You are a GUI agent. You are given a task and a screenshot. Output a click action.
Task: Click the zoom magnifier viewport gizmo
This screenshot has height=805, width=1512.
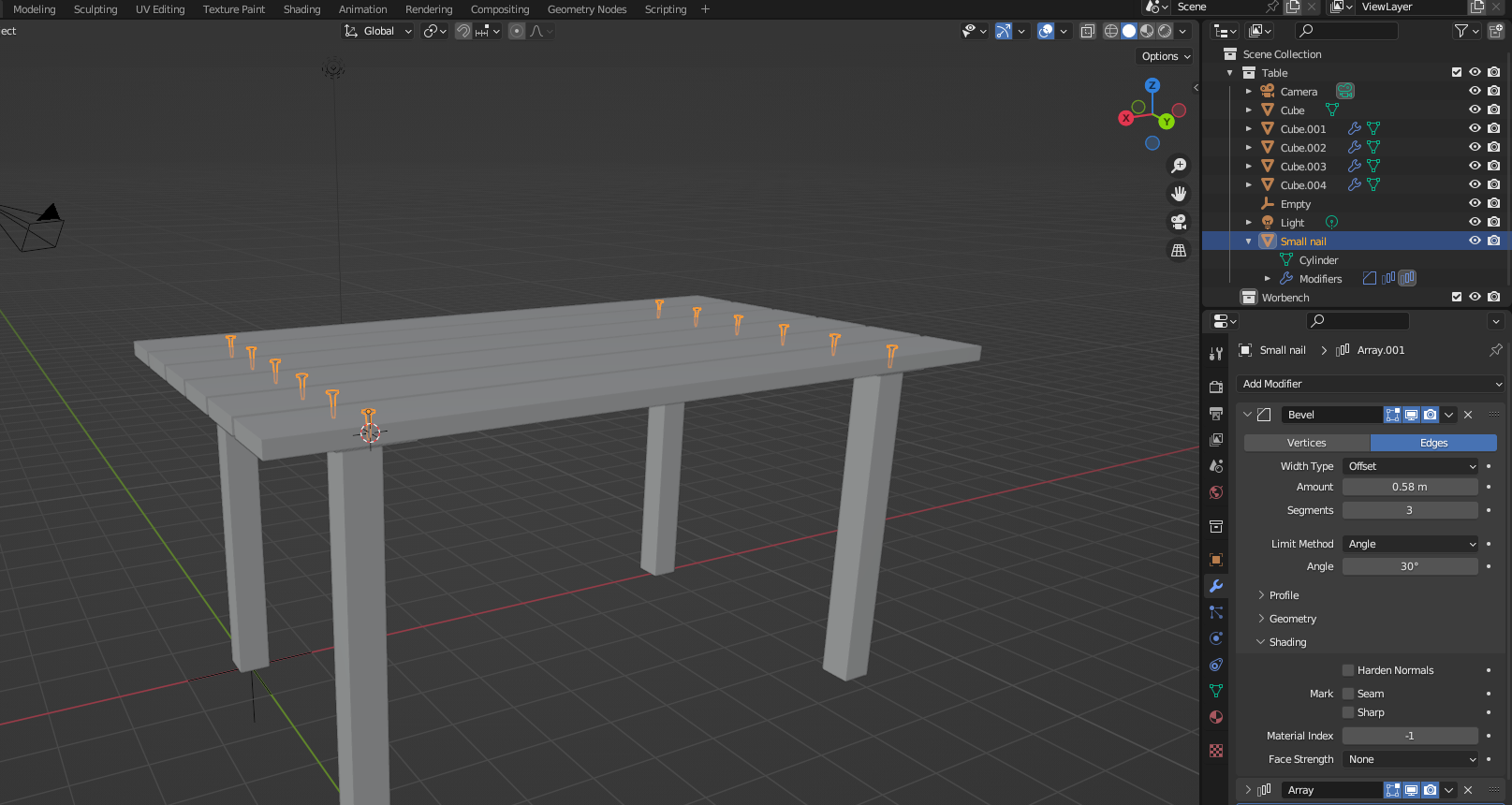point(1179,166)
